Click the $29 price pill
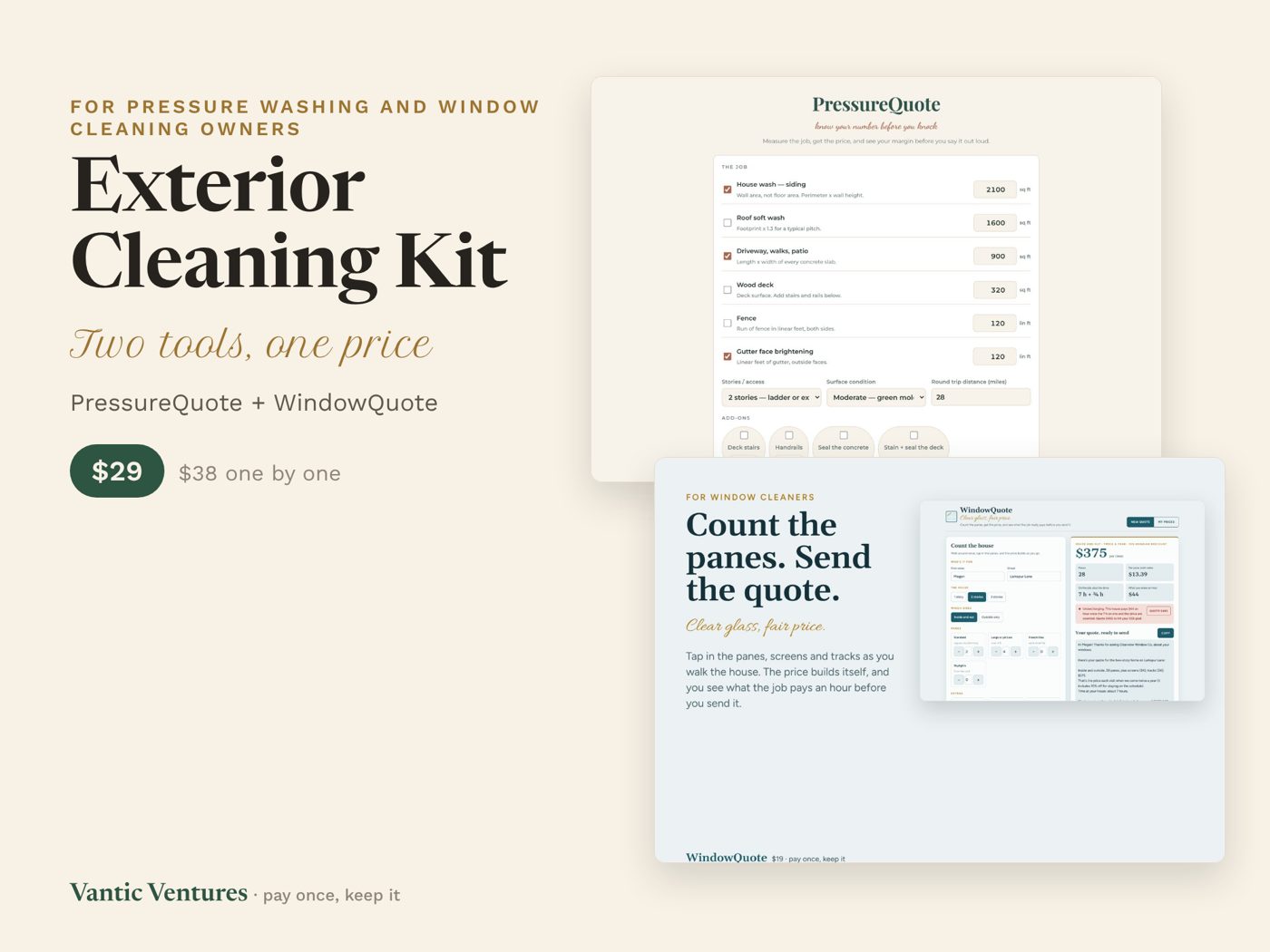This screenshot has width=1270, height=952. pyautogui.click(x=117, y=471)
